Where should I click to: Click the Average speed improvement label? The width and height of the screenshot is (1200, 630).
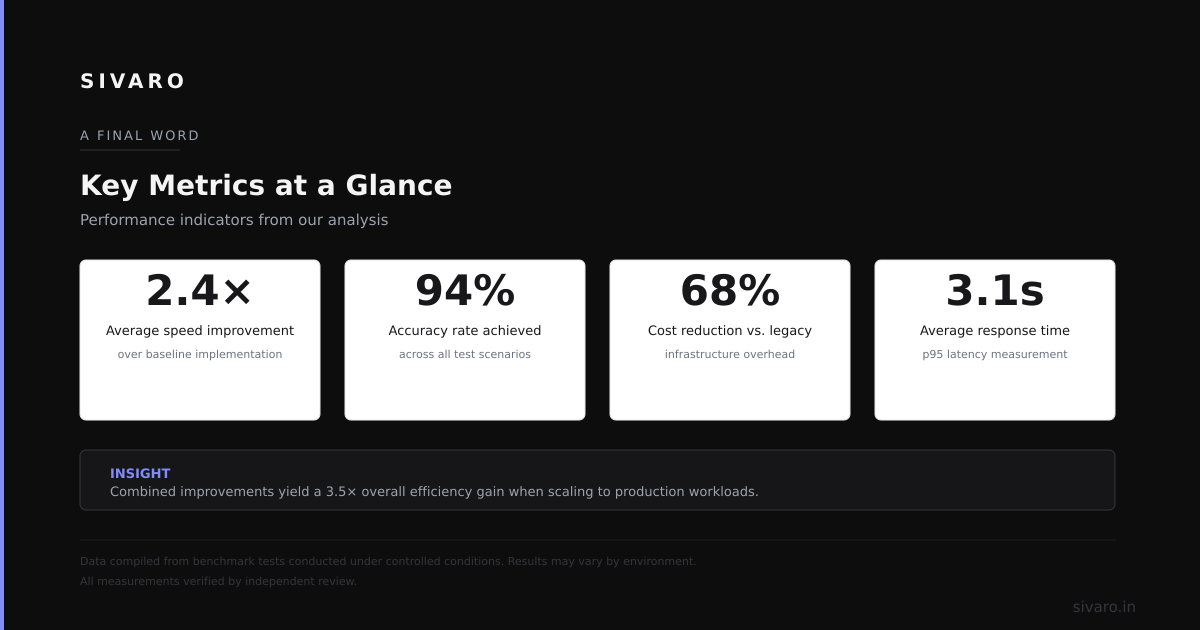200,331
